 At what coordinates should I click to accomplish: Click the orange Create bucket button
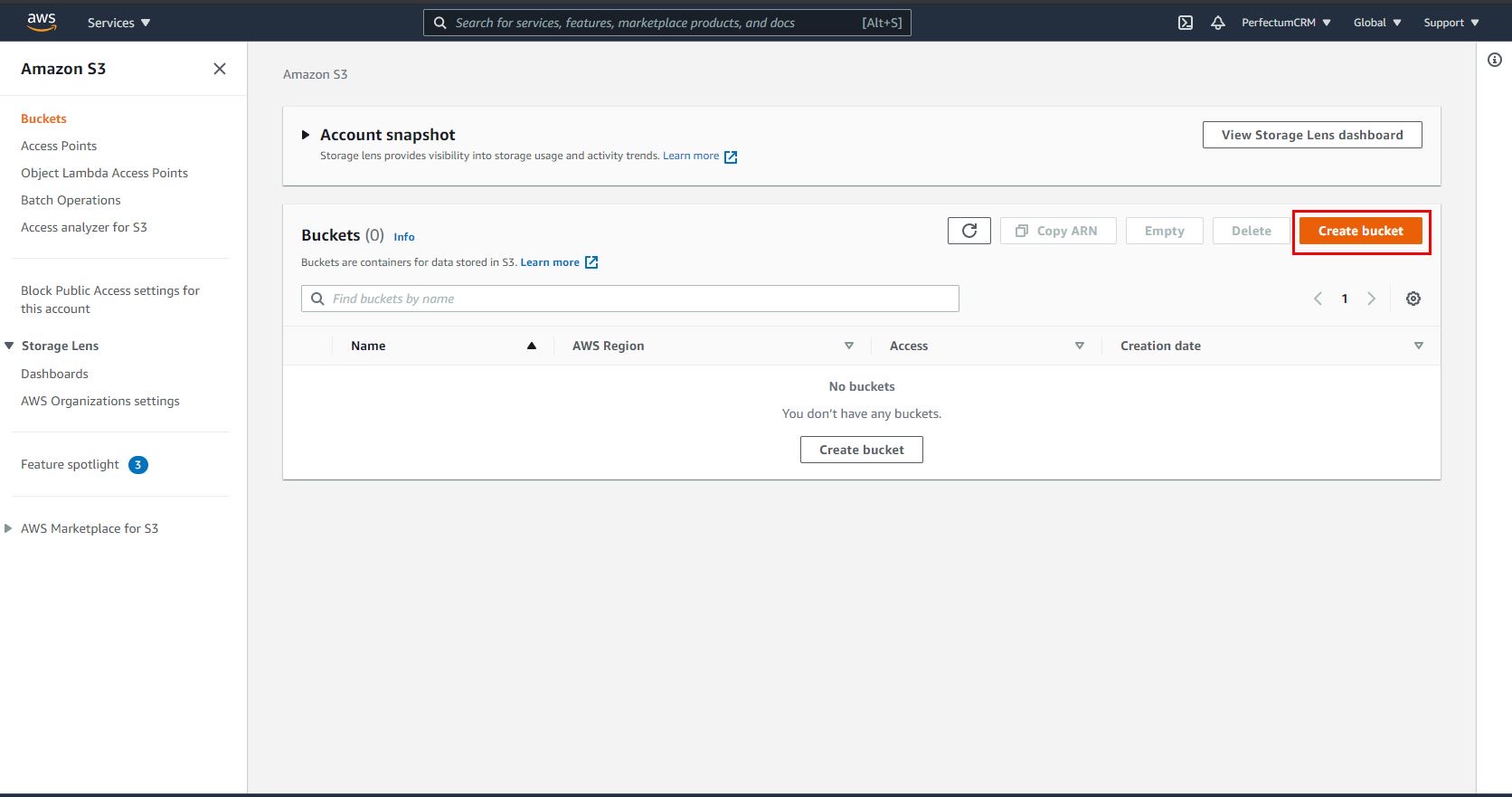pos(1361,231)
